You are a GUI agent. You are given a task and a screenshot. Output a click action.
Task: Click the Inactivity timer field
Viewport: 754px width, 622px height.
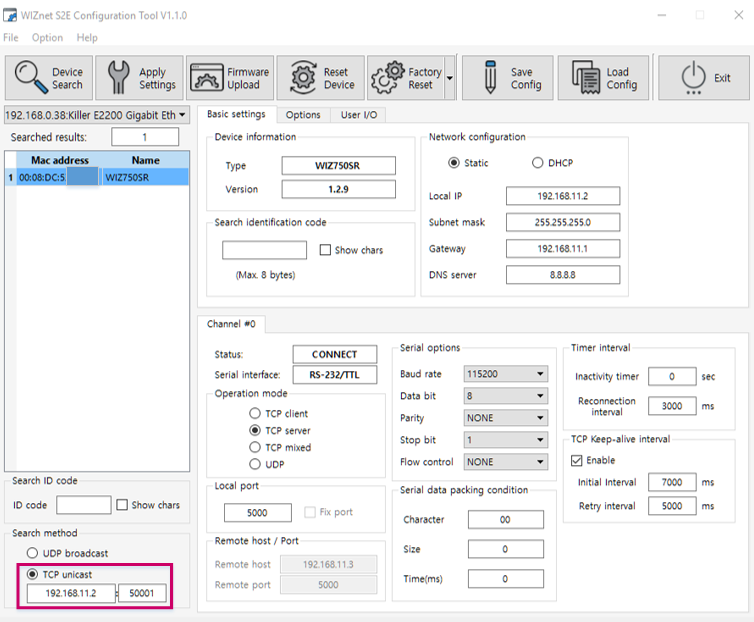(x=672, y=376)
